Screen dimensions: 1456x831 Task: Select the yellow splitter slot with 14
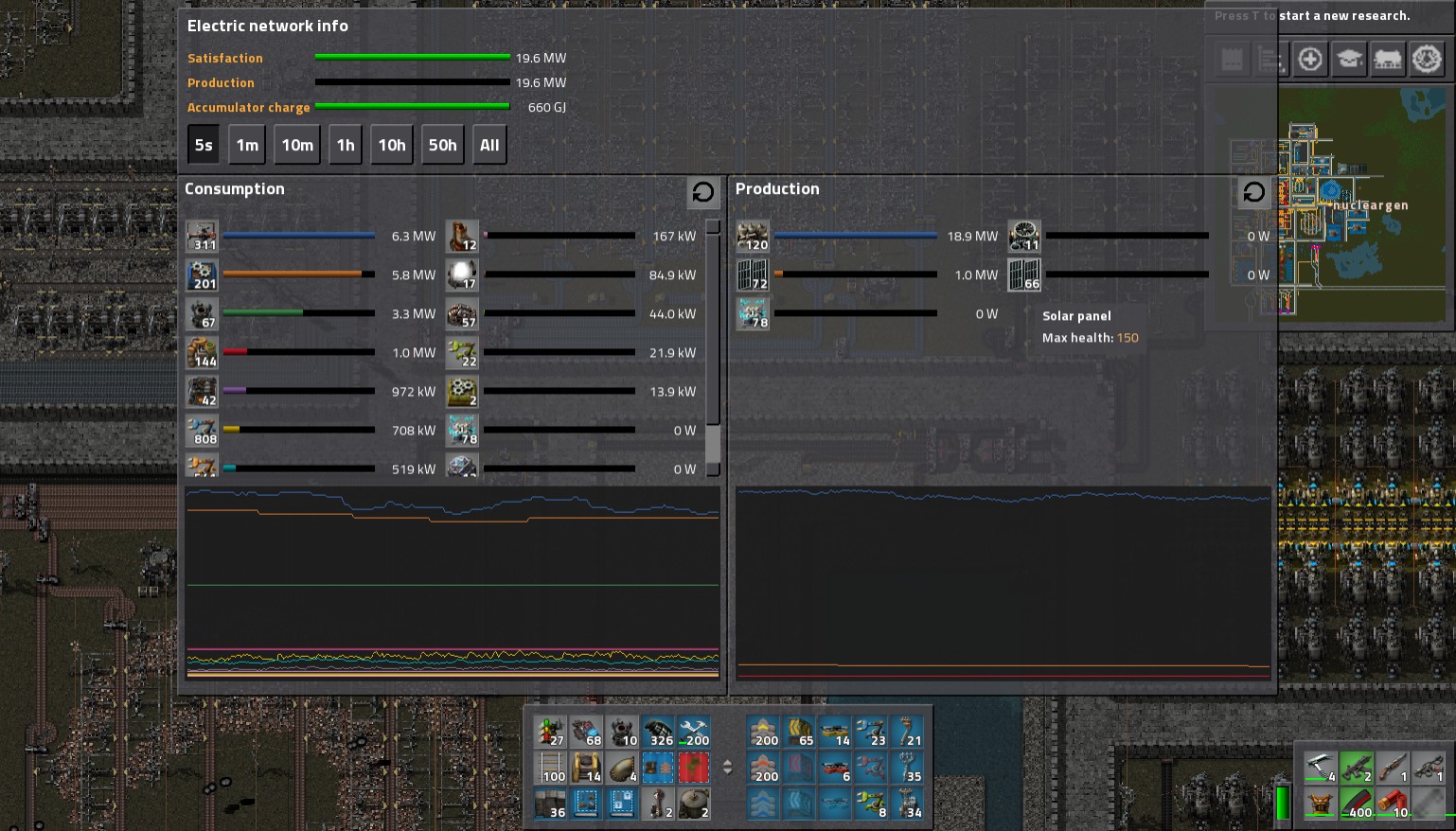pos(835,732)
